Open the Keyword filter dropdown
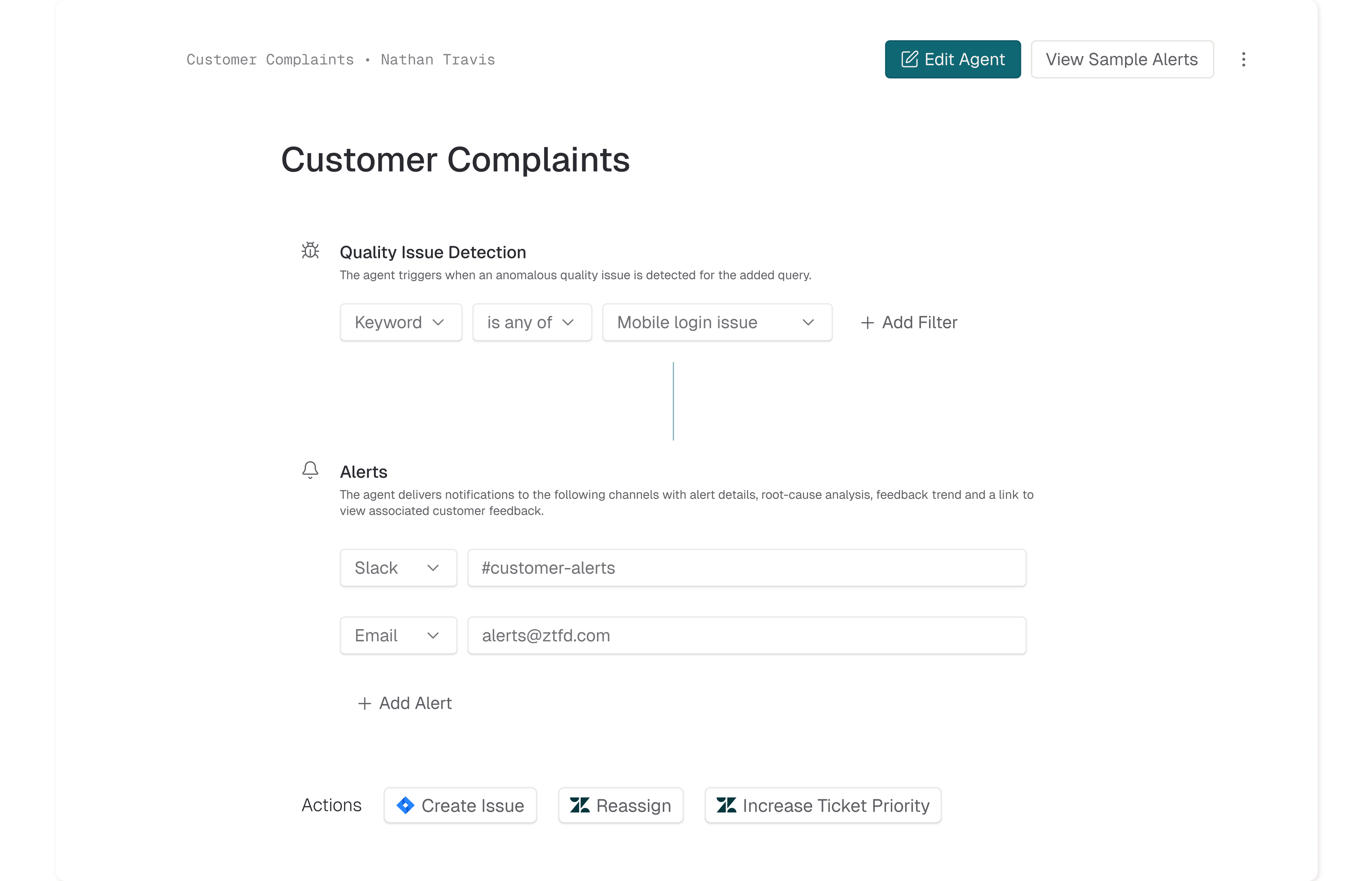The width and height of the screenshot is (1372, 881). pos(400,322)
